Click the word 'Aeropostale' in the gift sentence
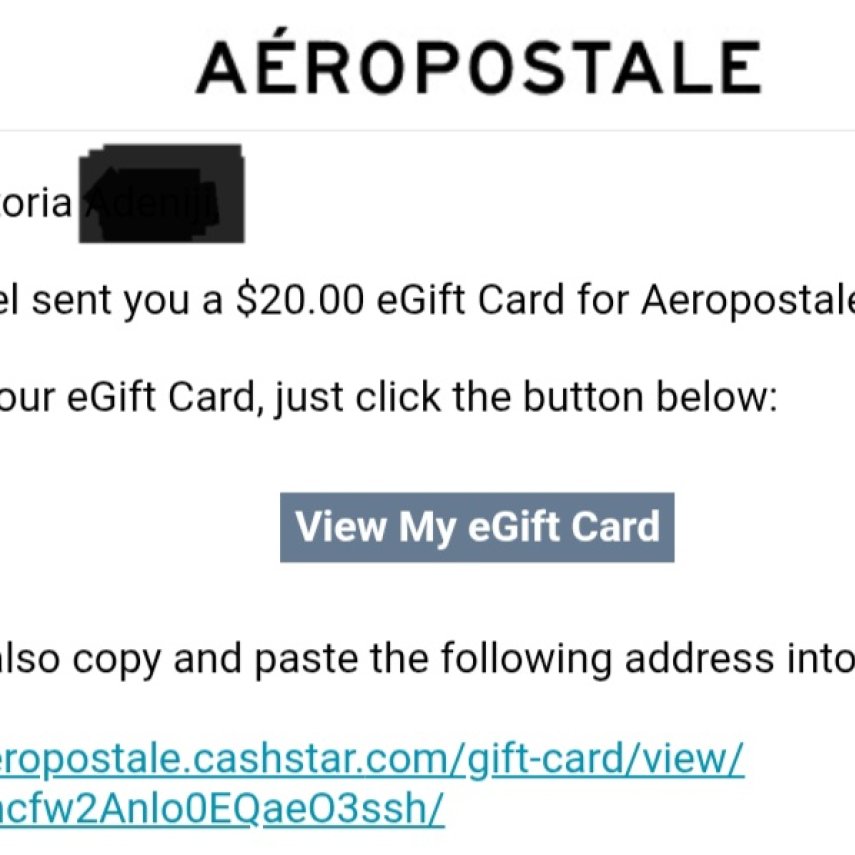Image resolution: width=855 pixels, height=855 pixels. point(748,300)
